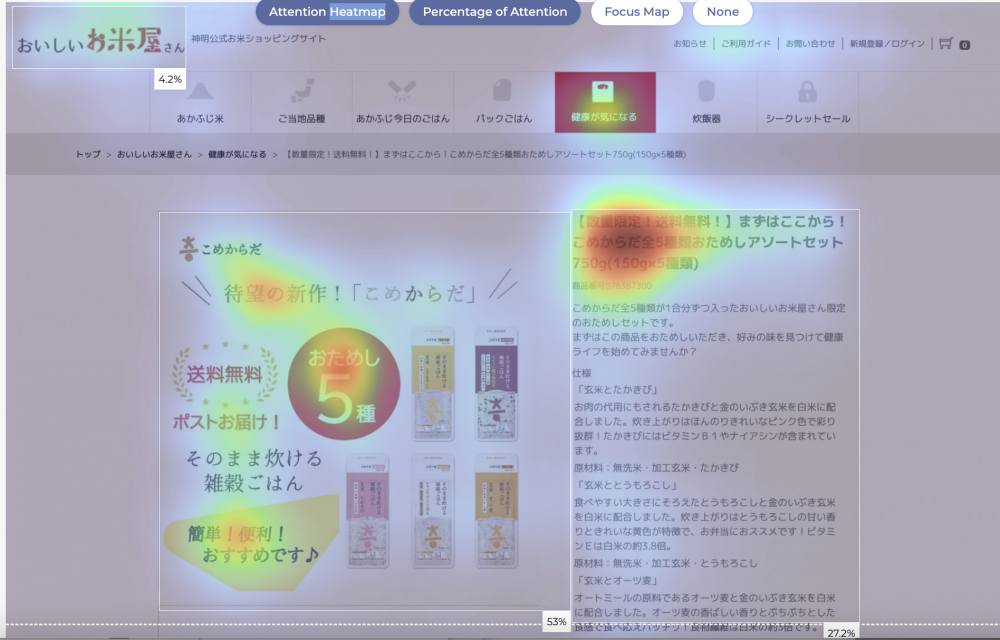Click the shopping cart icon

(x=945, y=44)
